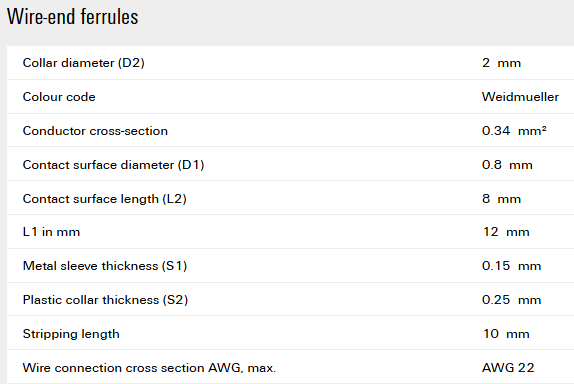Image resolution: width=574 pixels, height=384 pixels.
Task: Select Plastic collar thickness (S2) label
Action: (x=105, y=300)
